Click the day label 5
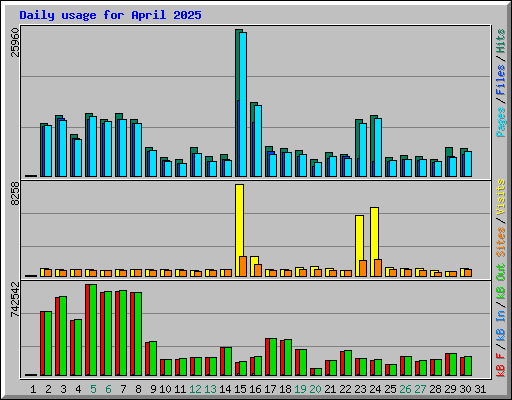Image resolution: width=512 pixels, height=400 pixels. click(93, 389)
